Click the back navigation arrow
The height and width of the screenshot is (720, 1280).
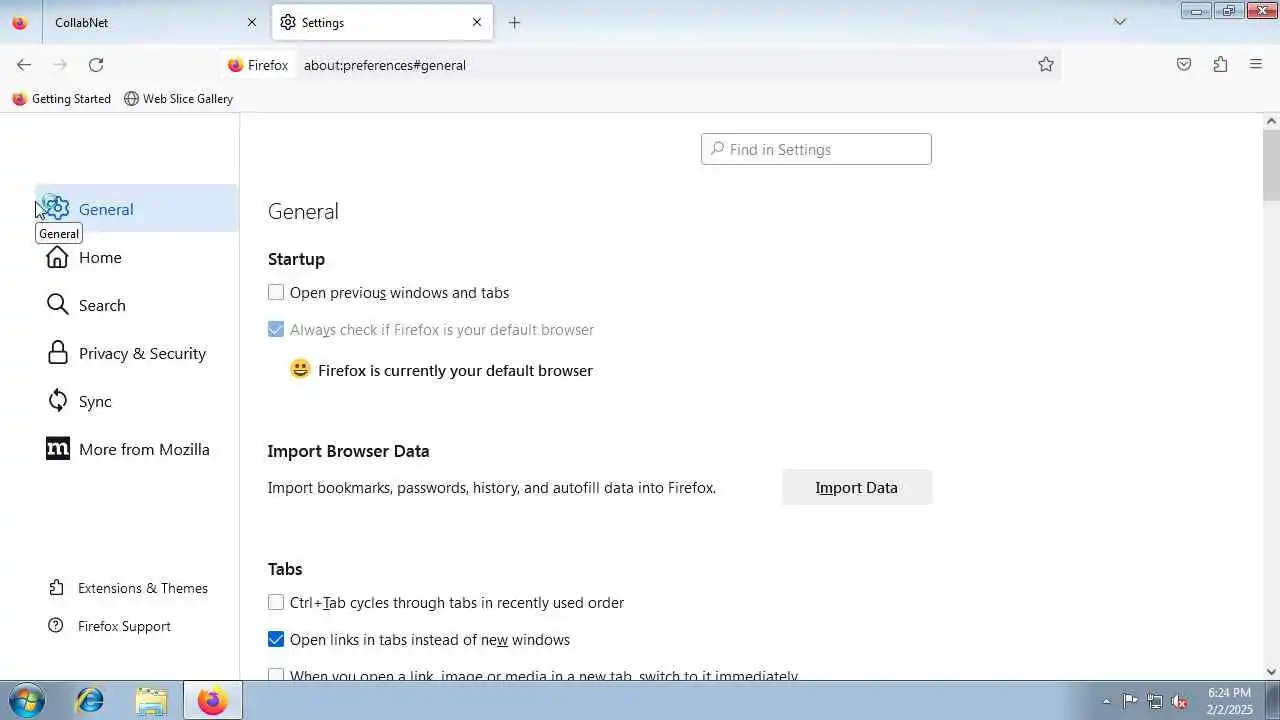coord(24,65)
